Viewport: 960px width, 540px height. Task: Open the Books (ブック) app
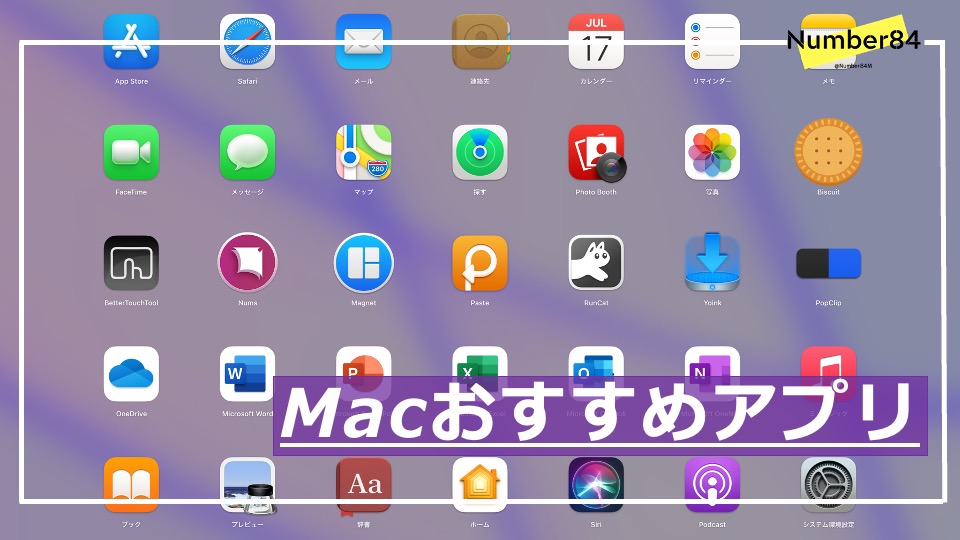click(131, 485)
